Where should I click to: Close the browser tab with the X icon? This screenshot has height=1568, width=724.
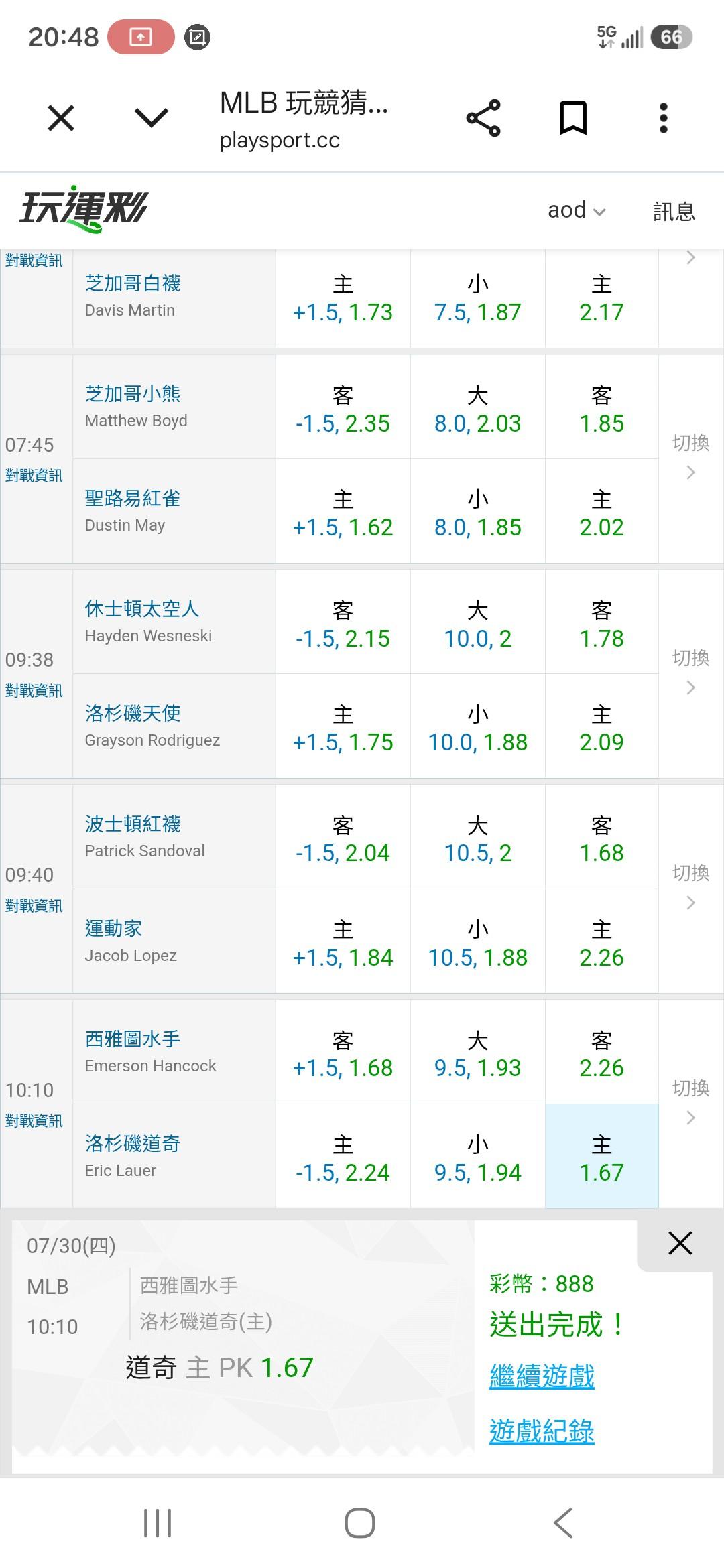(x=61, y=119)
